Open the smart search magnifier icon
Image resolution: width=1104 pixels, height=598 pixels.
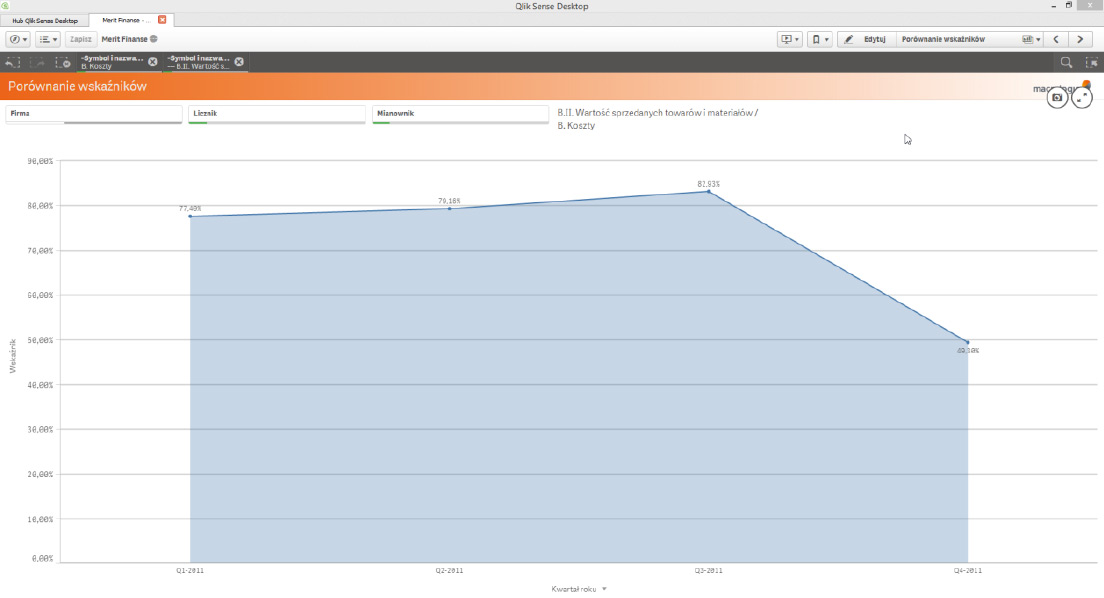[x=1066, y=62]
